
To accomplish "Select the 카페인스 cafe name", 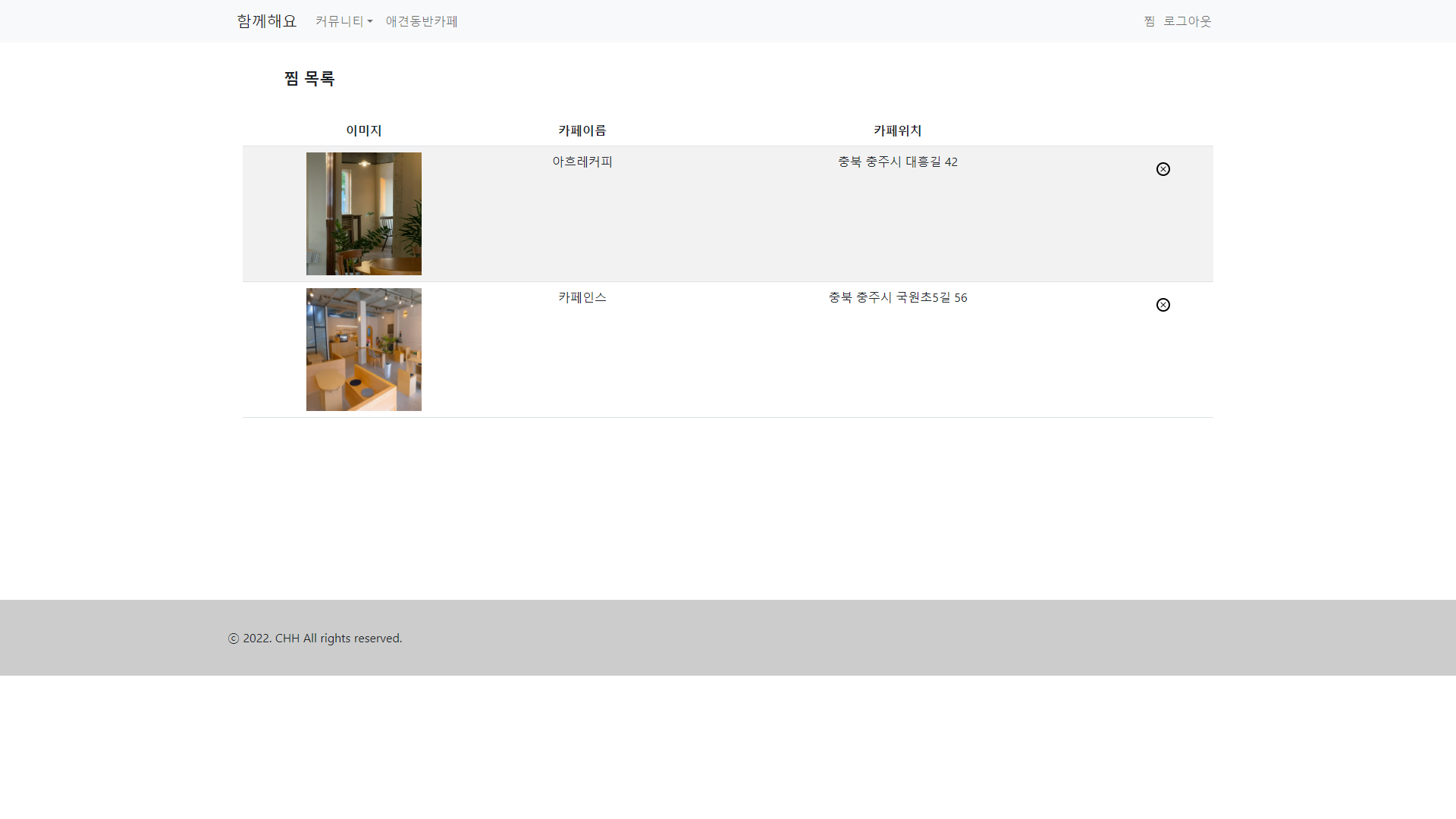I will point(582,297).
